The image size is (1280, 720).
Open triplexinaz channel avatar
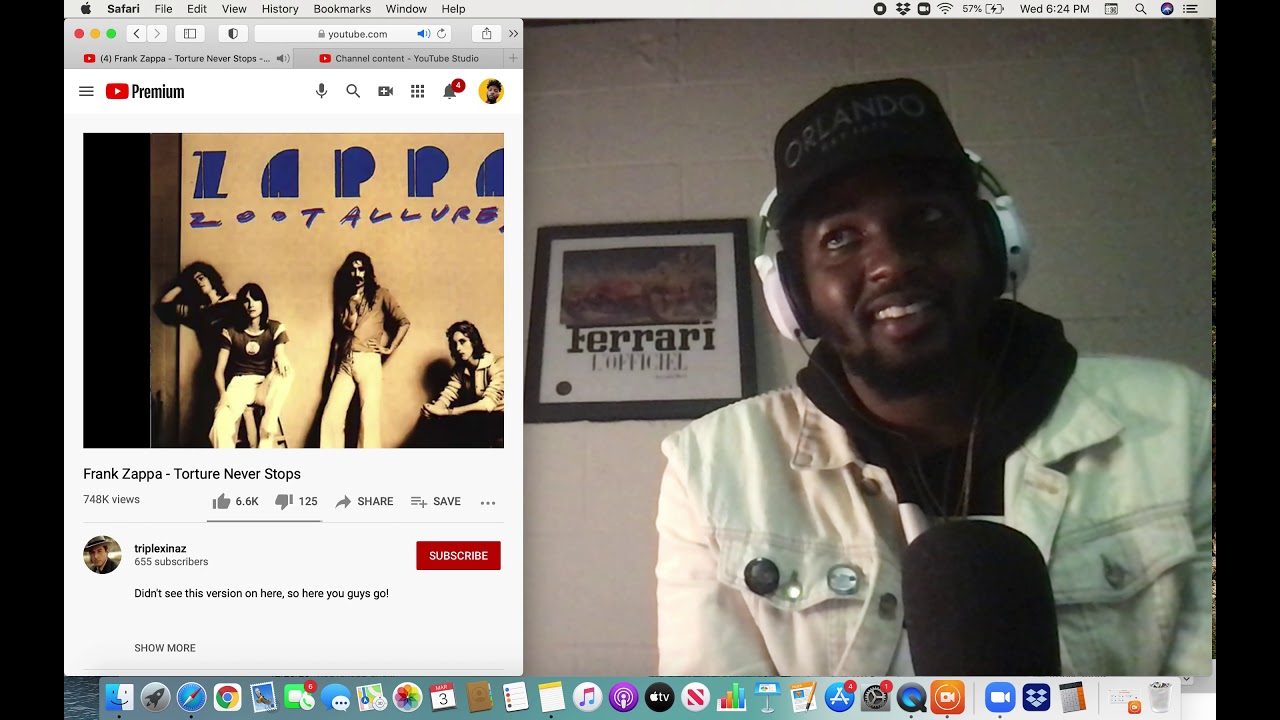102,555
